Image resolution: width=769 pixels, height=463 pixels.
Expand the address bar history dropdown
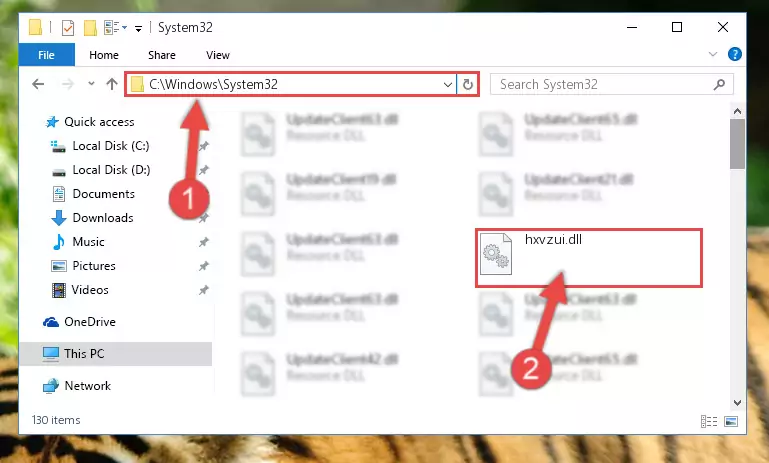447,84
